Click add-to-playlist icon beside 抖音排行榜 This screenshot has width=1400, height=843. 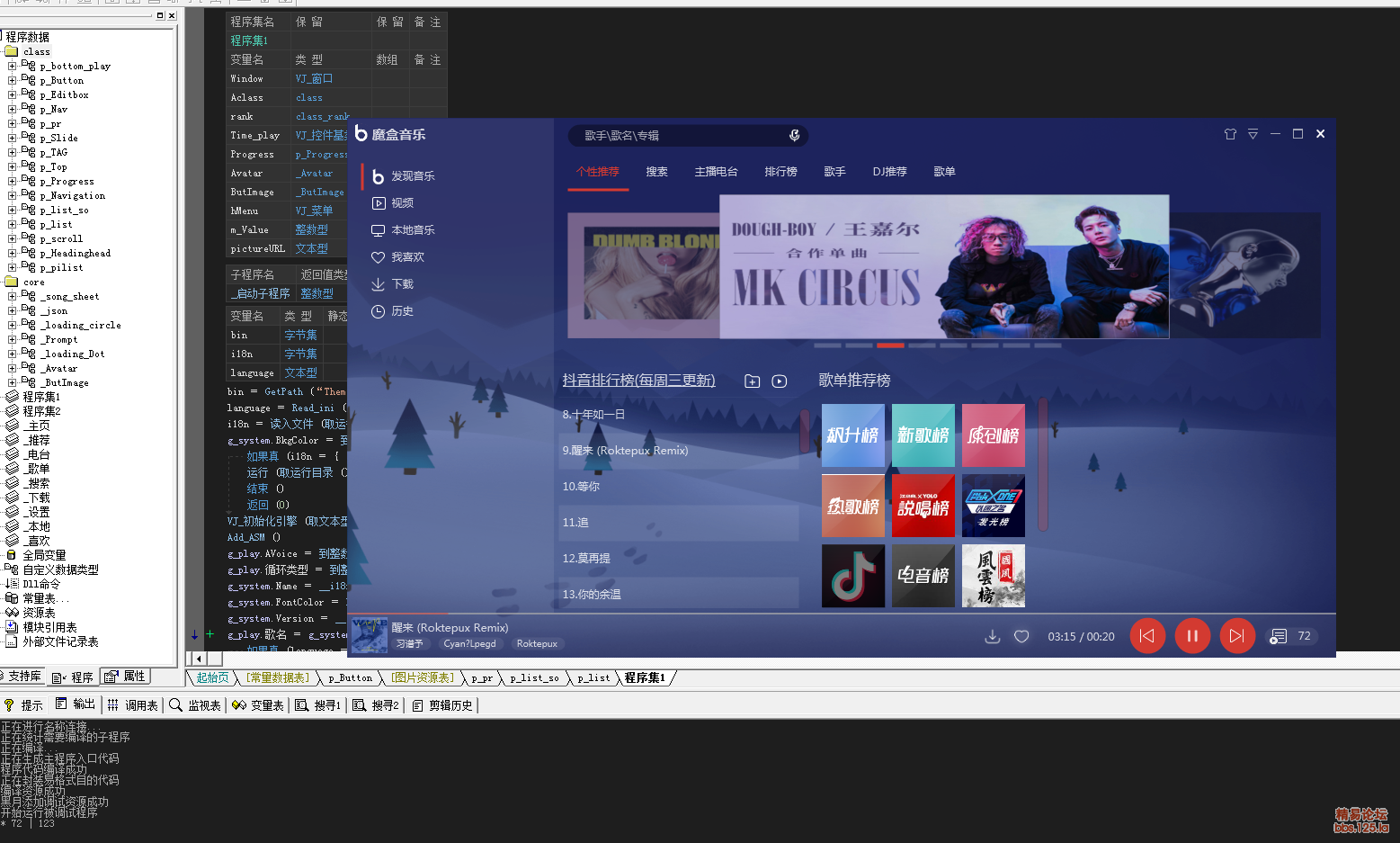coord(753,381)
